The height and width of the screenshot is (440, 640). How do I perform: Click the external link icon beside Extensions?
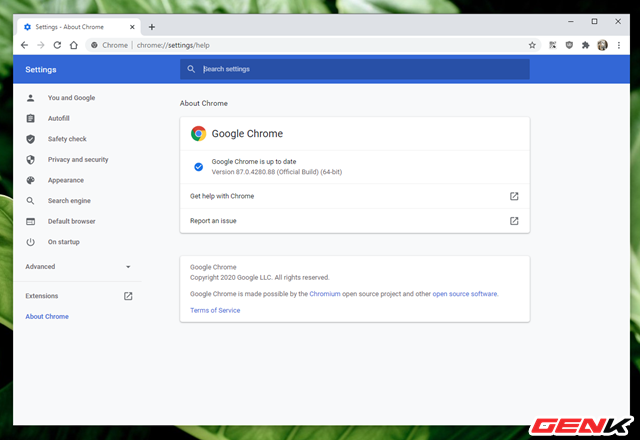(128, 296)
